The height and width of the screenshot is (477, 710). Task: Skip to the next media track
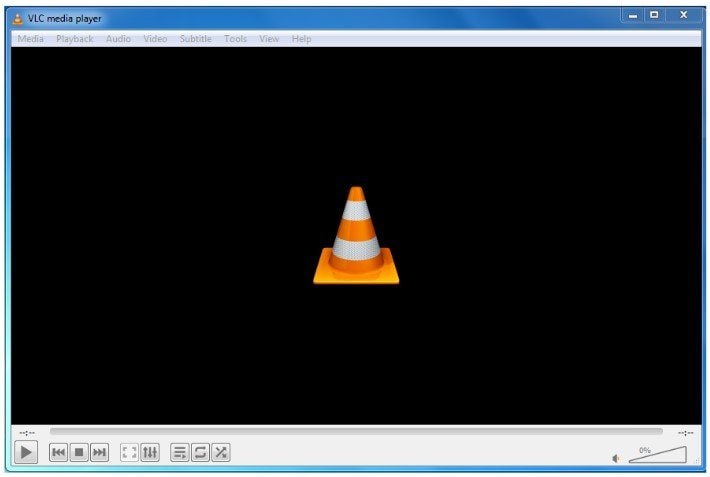click(99, 452)
